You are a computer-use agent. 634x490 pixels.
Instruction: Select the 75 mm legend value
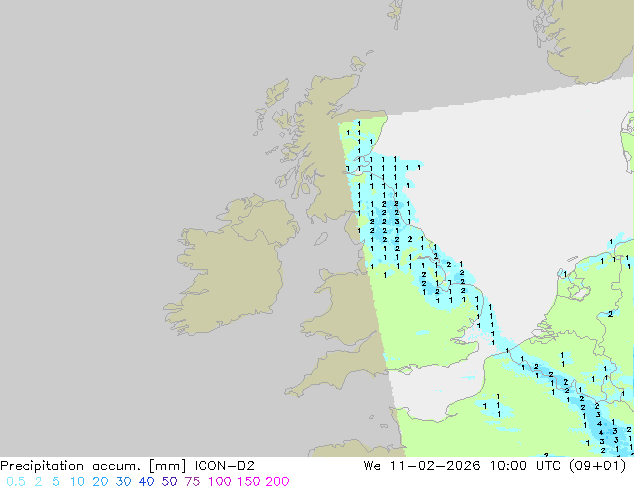click(192, 482)
